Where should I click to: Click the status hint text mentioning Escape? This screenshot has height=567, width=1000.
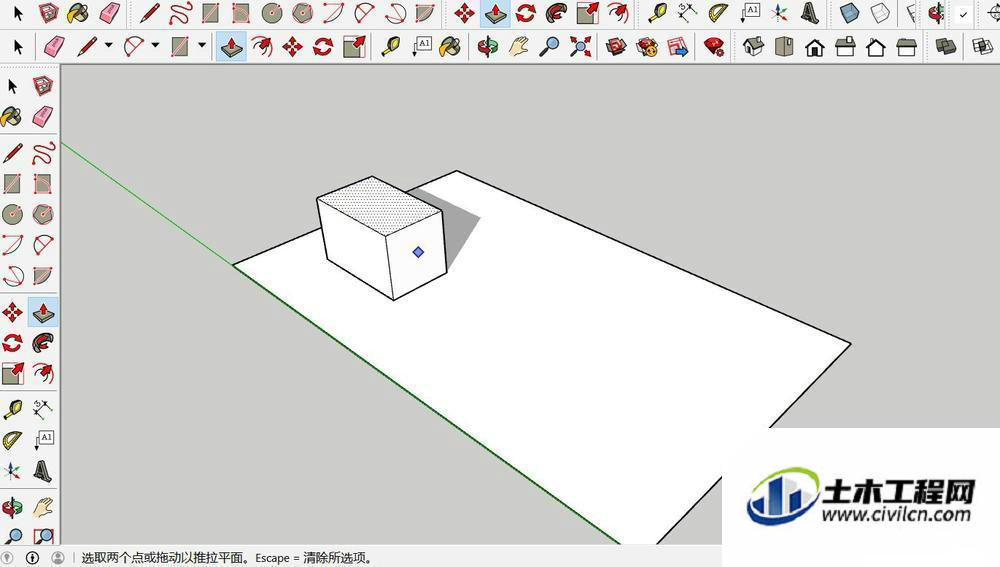226,558
